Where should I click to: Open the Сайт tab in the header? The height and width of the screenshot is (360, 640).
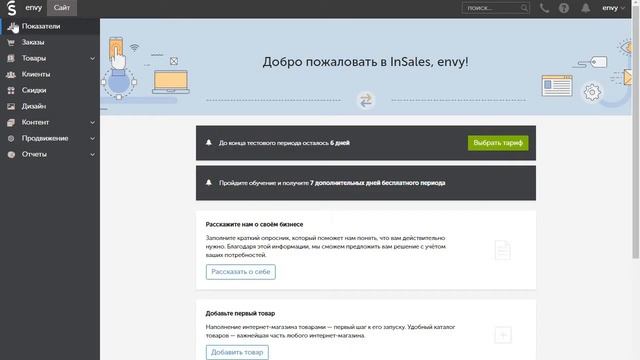pos(62,8)
